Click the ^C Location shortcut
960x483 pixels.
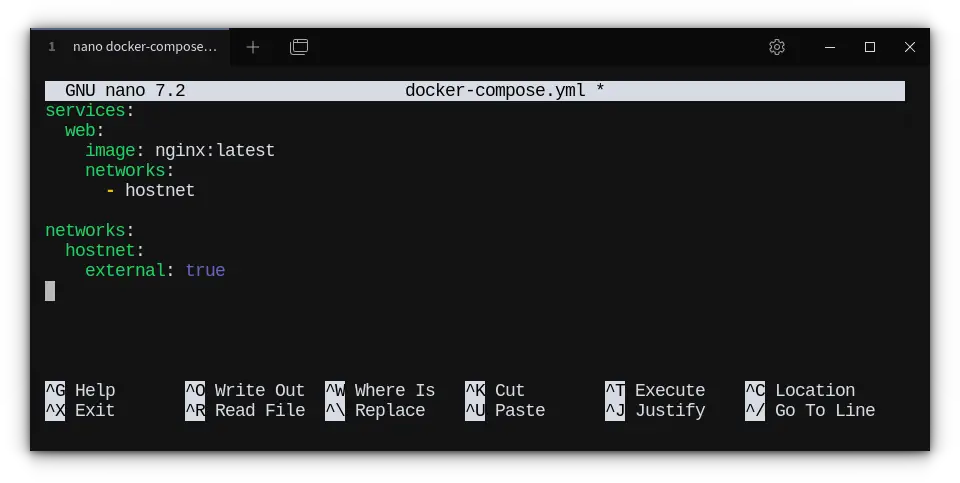800,390
